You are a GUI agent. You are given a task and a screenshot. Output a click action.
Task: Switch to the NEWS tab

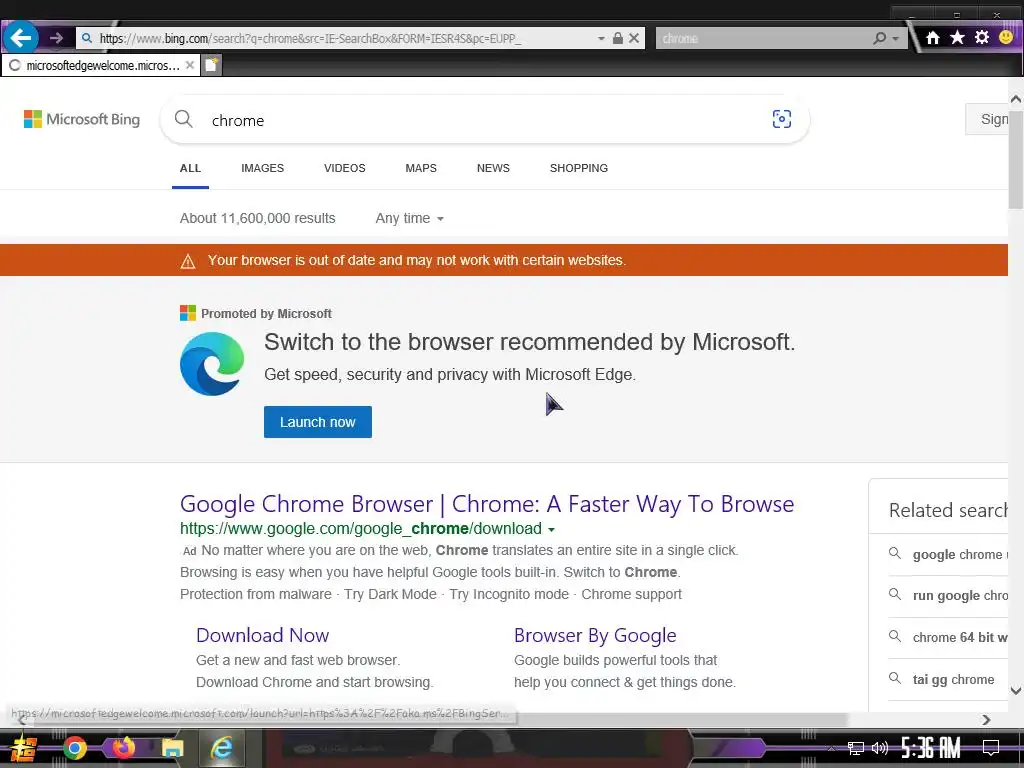[x=493, y=168]
